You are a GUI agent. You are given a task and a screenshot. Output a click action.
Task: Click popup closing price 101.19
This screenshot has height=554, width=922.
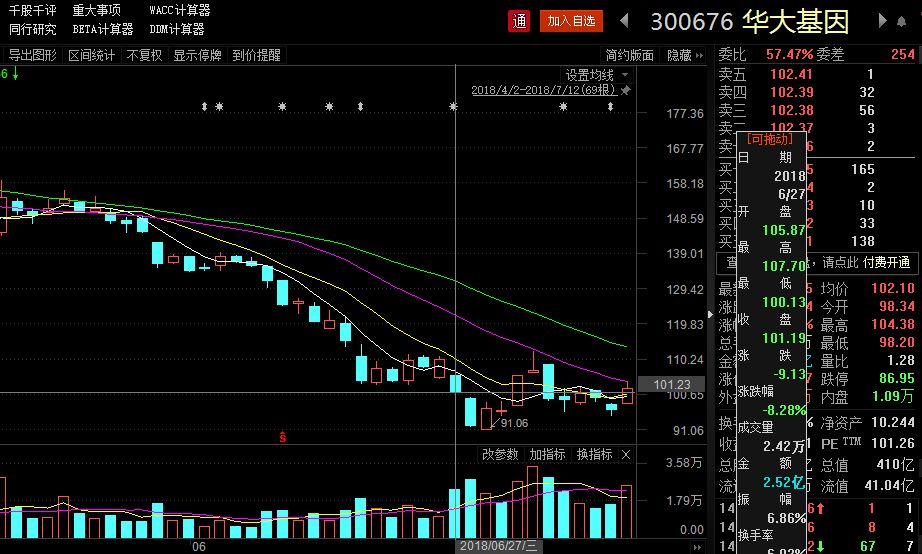[784, 339]
